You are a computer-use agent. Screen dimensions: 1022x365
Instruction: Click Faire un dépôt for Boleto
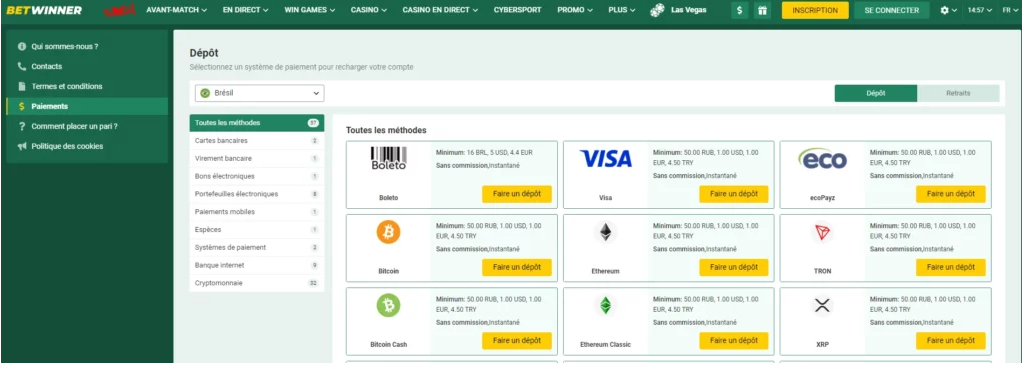click(517, 194)
